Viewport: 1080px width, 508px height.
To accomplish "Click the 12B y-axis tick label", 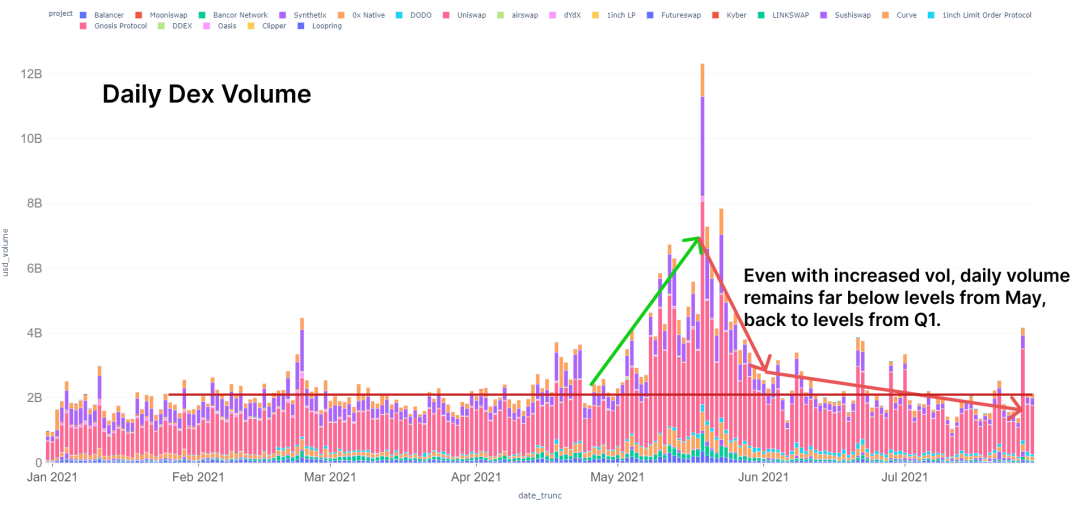I will [27, 74].
